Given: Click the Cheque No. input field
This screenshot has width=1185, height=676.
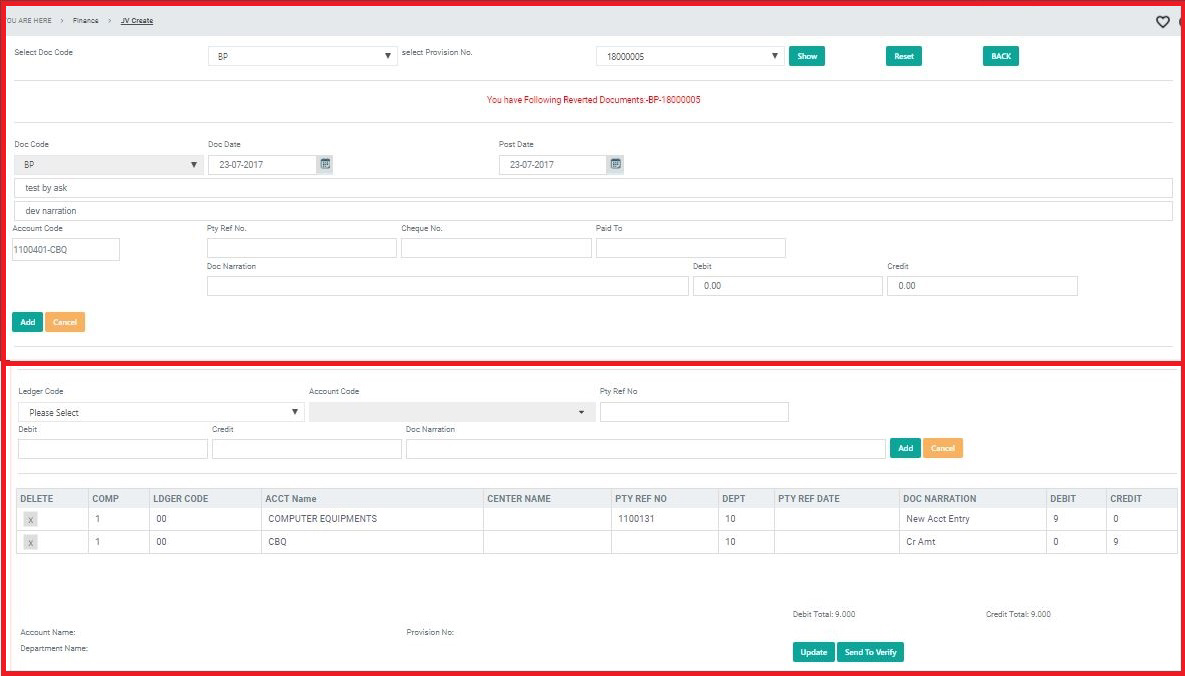Looking at the screenshot, I should (496, 248).
